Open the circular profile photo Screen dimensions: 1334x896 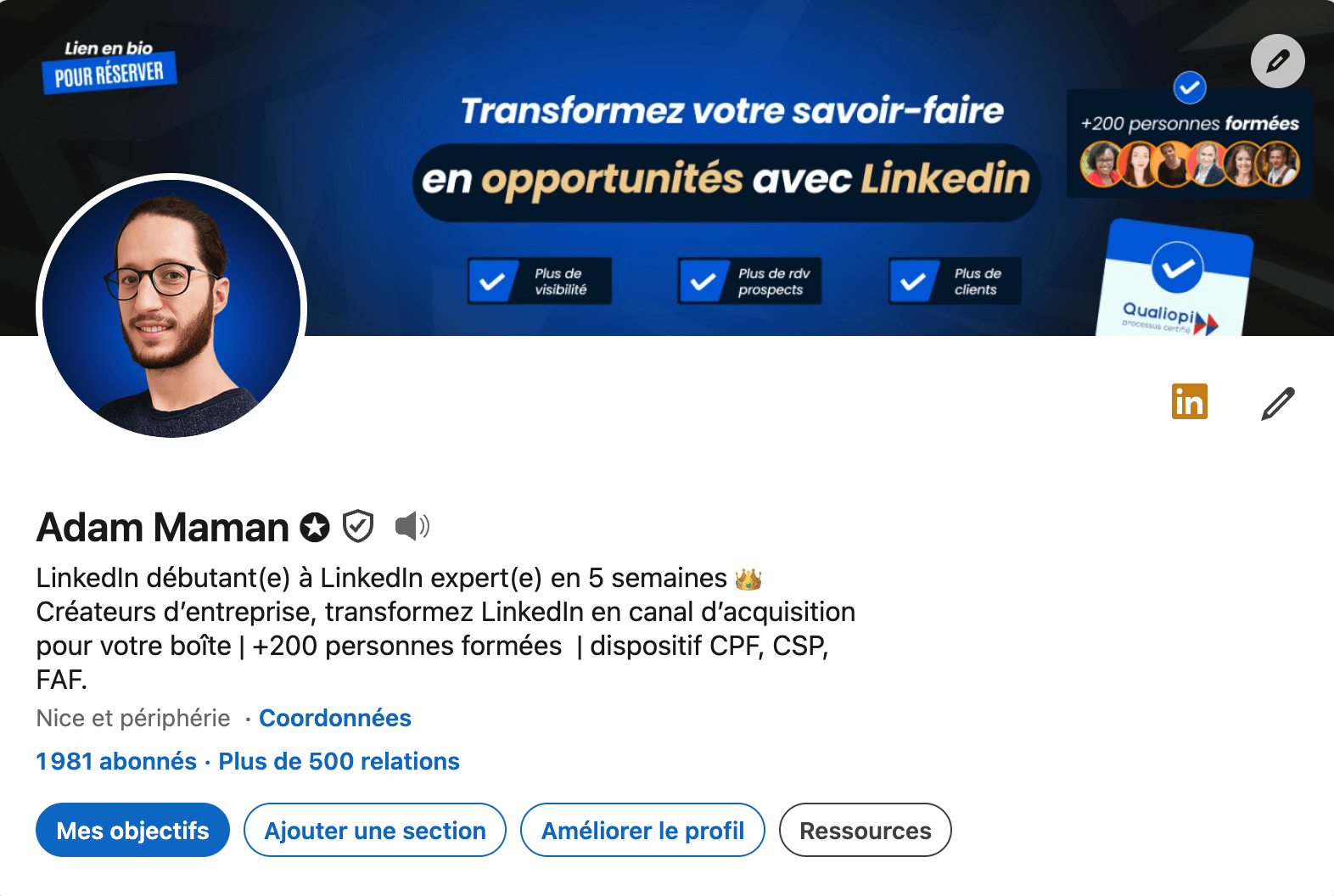[171, 308]
